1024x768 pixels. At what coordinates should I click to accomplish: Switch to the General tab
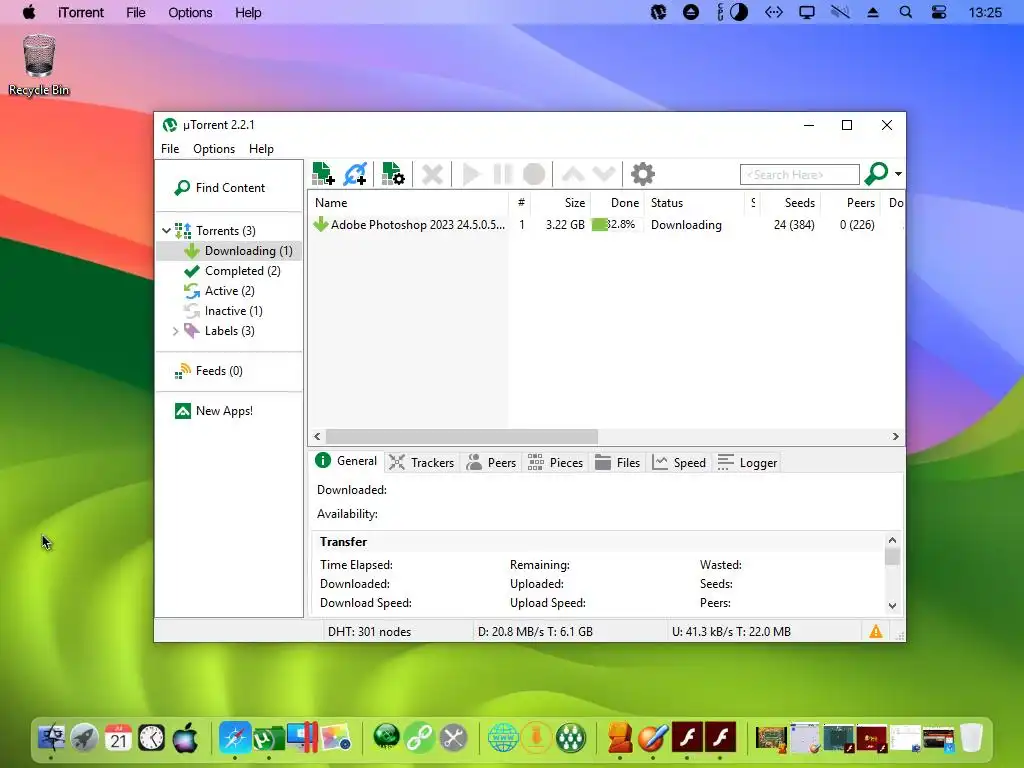pos(346,461)
